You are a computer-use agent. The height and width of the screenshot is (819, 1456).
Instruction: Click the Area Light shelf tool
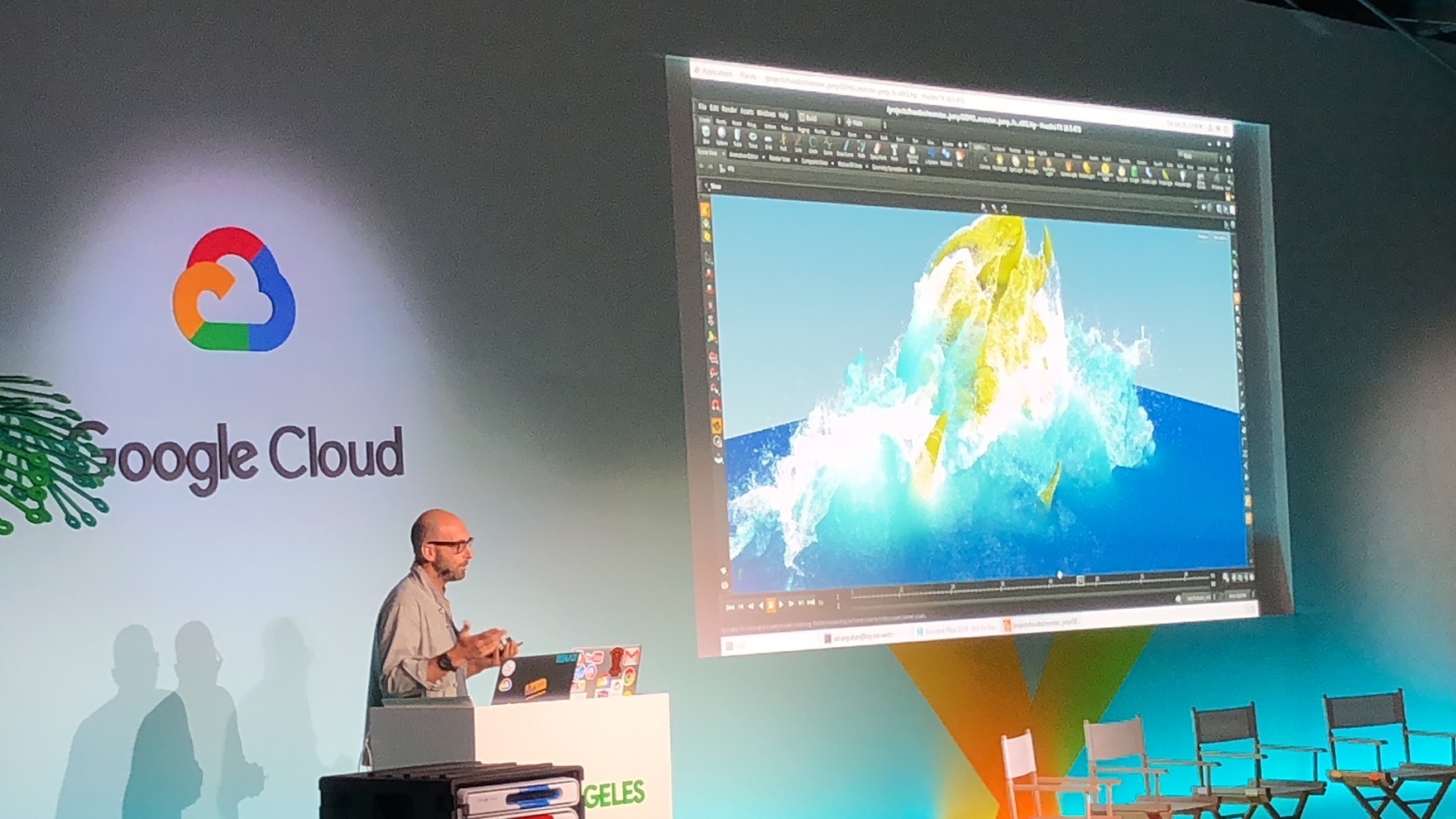click(1031, 165)
